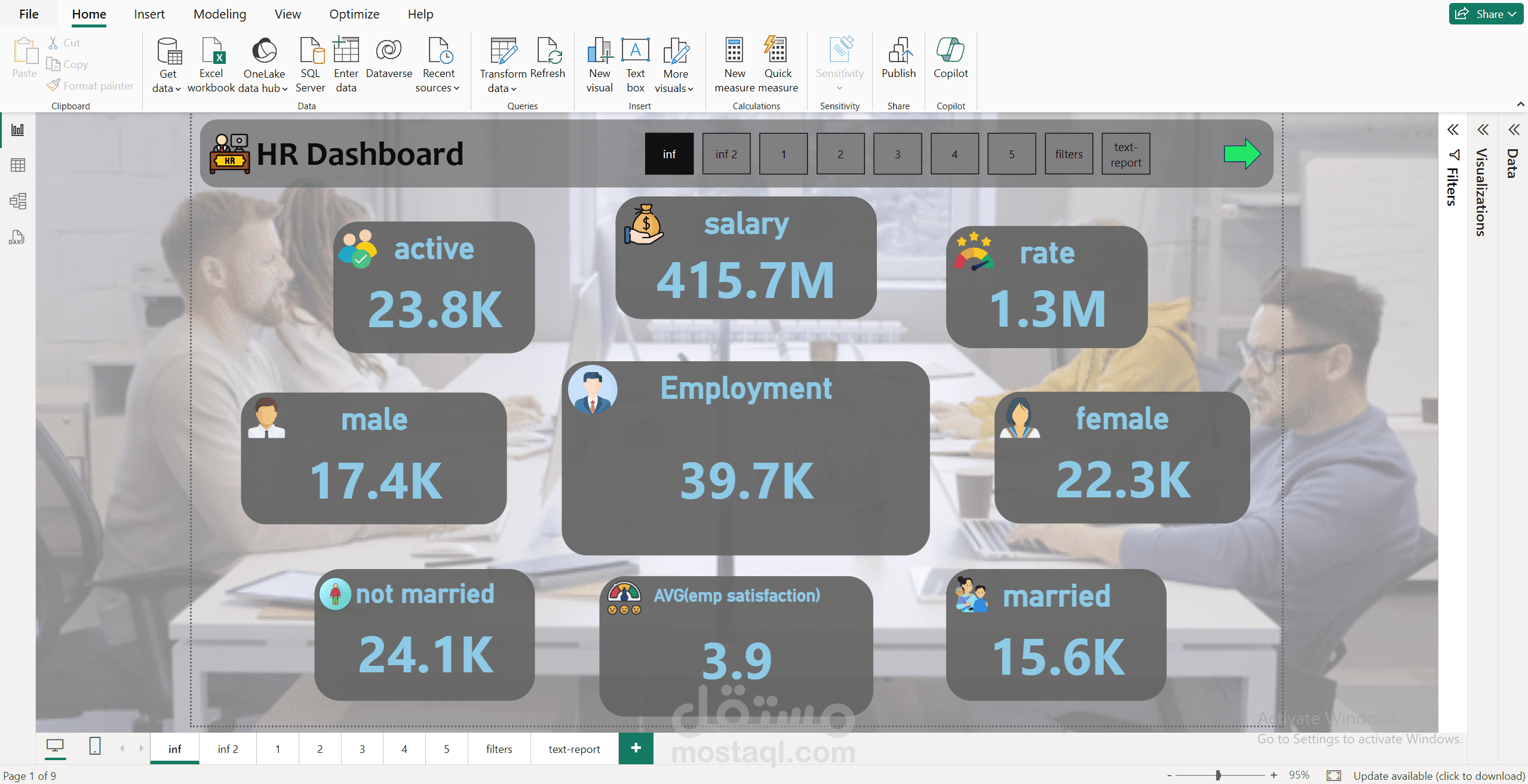Viewport: 1528px width, 784px height.
Task: Insert a Text box
Action: pos(636,64)
